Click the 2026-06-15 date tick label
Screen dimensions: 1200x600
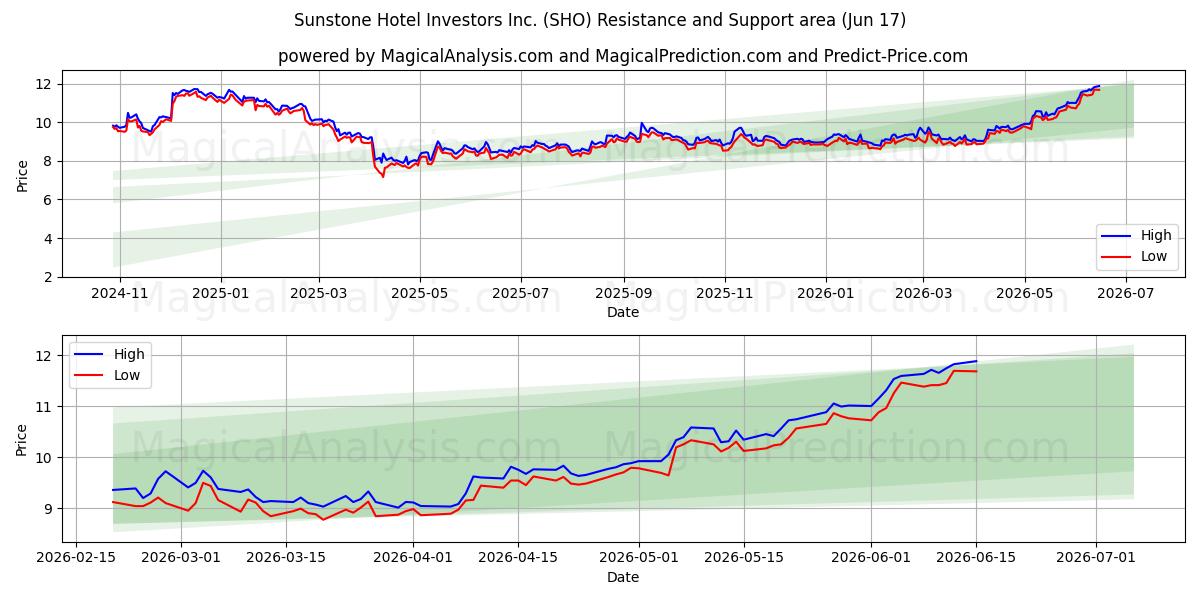tap(976, 559)
